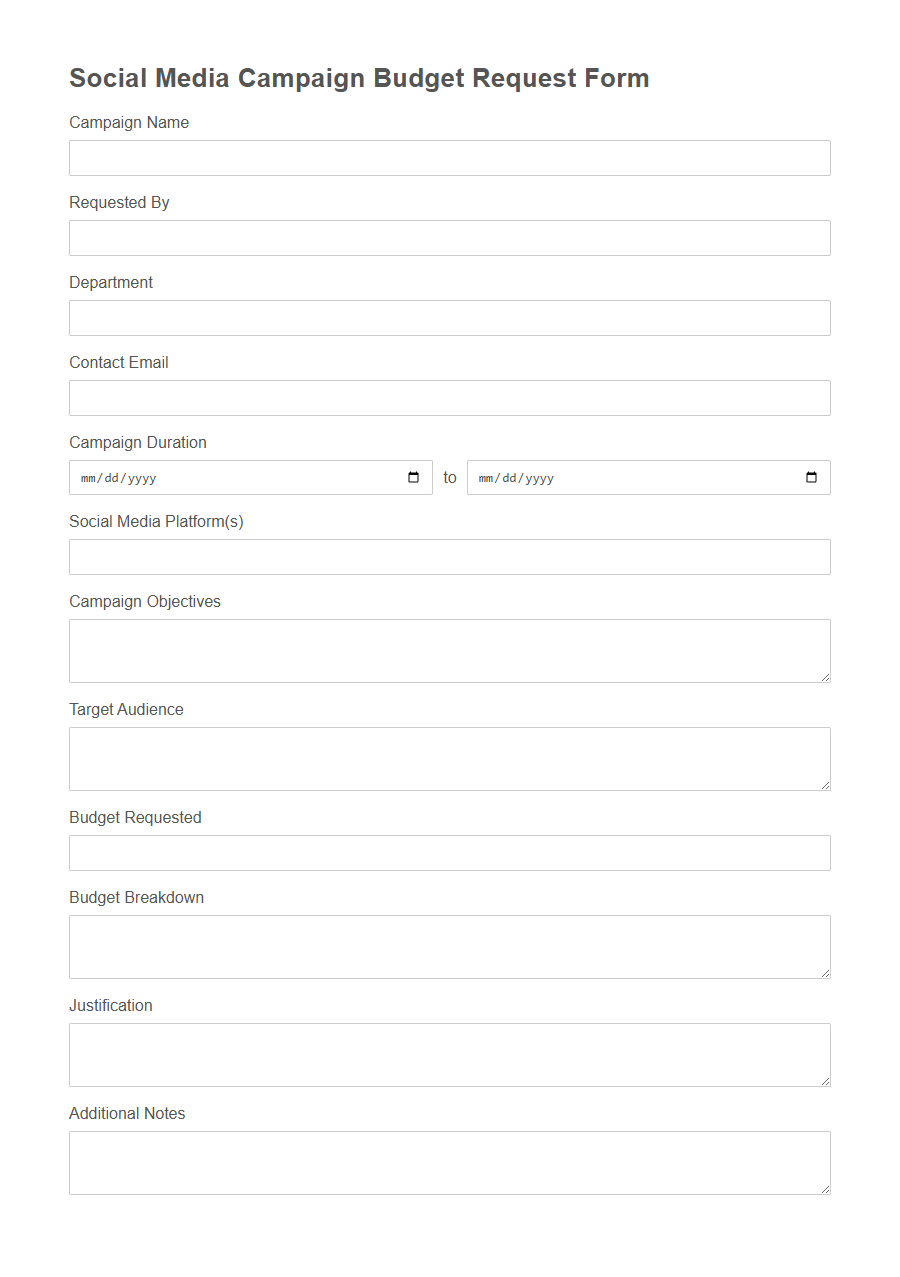The image size is (900, 1277).
Task: Click the Target Audience resize grip
Action: point(827,787)
